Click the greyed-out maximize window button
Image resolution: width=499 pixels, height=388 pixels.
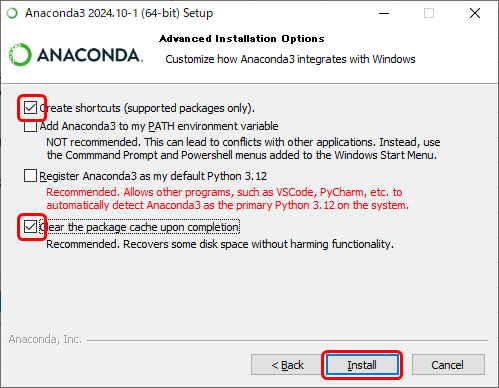(x=429, y=13)
